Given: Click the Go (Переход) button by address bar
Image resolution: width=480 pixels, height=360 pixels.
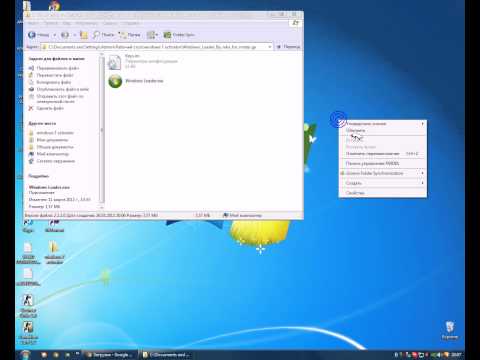Looking at the screenshot, I should [x=288, y=47].
